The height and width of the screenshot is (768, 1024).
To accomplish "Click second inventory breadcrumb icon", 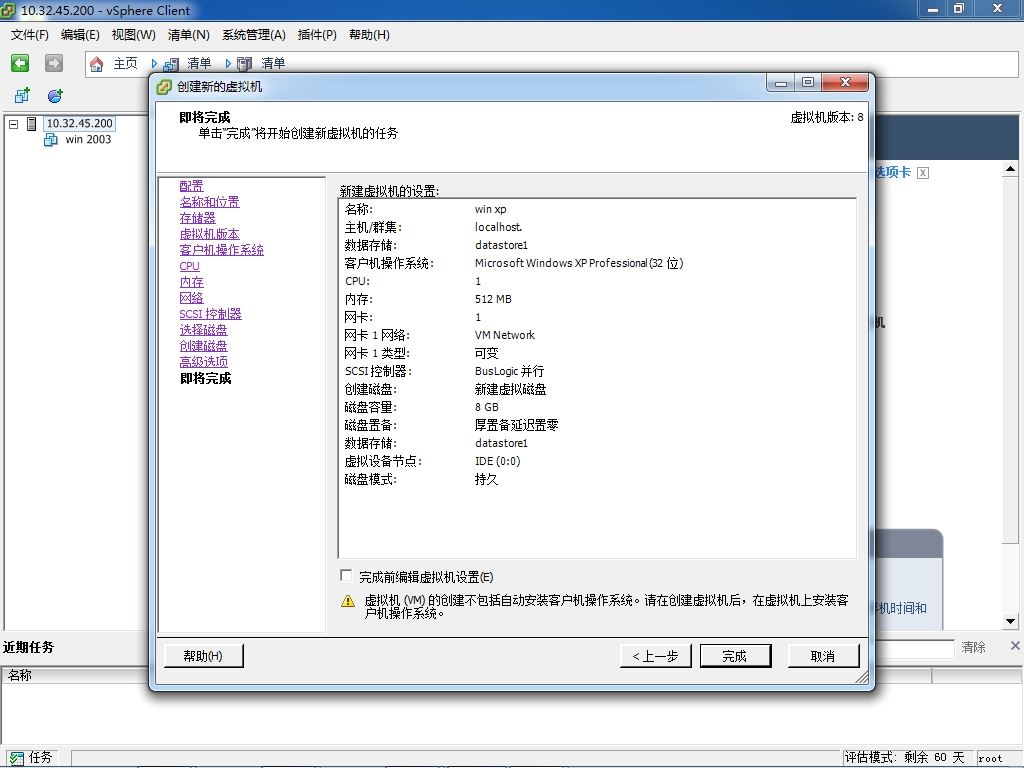I will pyautogui.click(x=244, y=63).
